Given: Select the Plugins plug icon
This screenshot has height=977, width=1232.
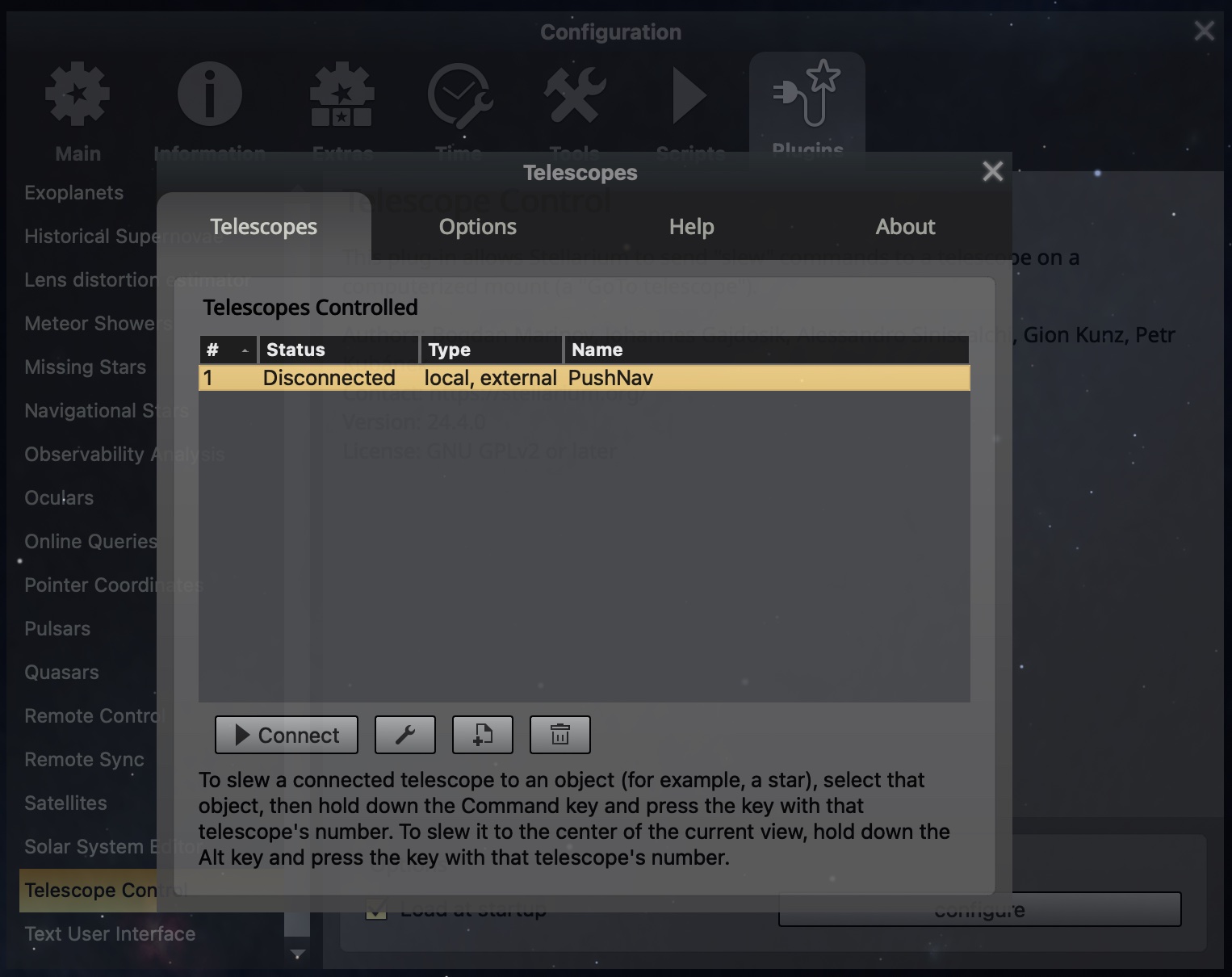Looking at the screenshot, I should point(807,97).
